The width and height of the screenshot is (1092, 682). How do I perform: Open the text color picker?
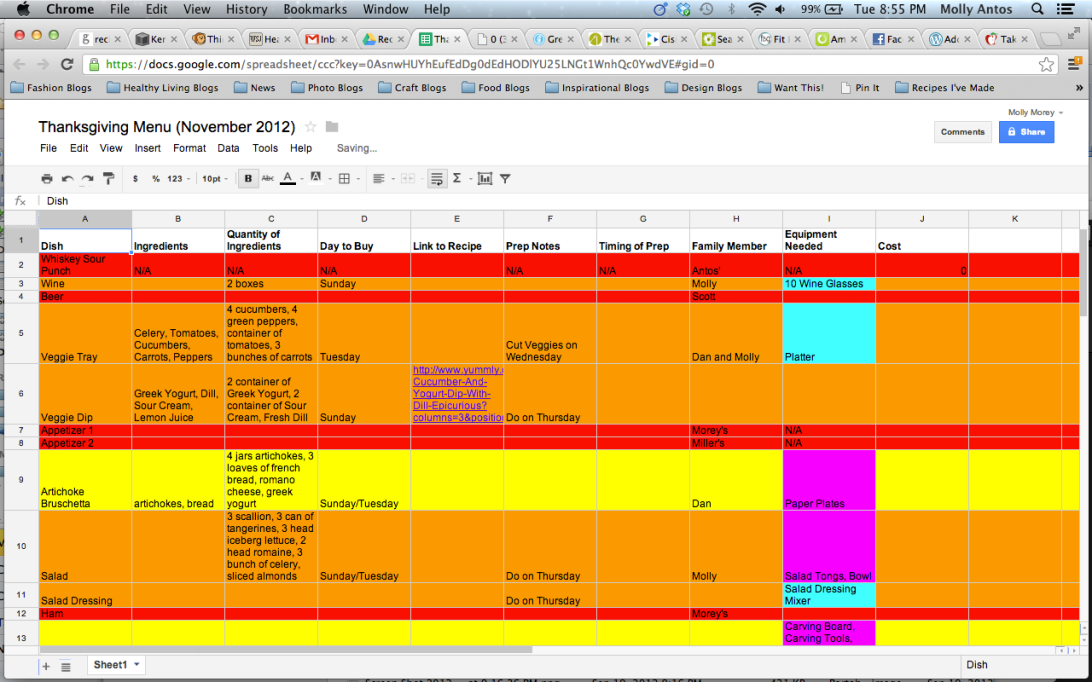289,179
